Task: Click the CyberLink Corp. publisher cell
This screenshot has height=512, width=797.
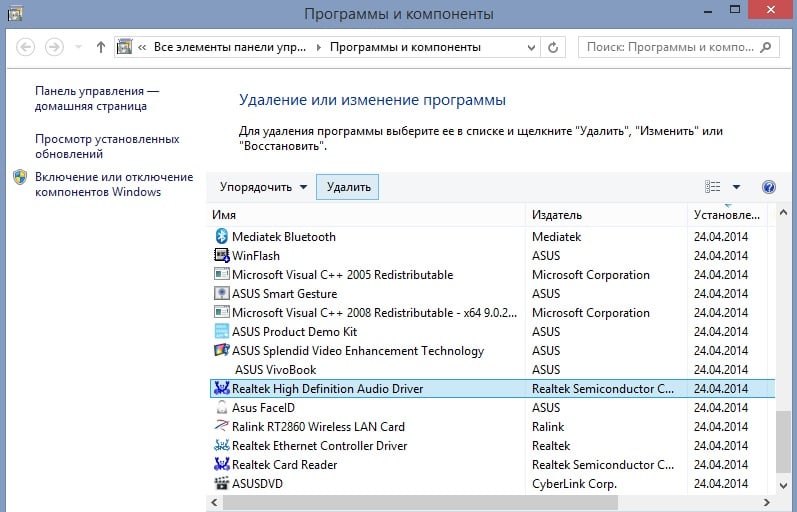Action: tap(574, 484)
